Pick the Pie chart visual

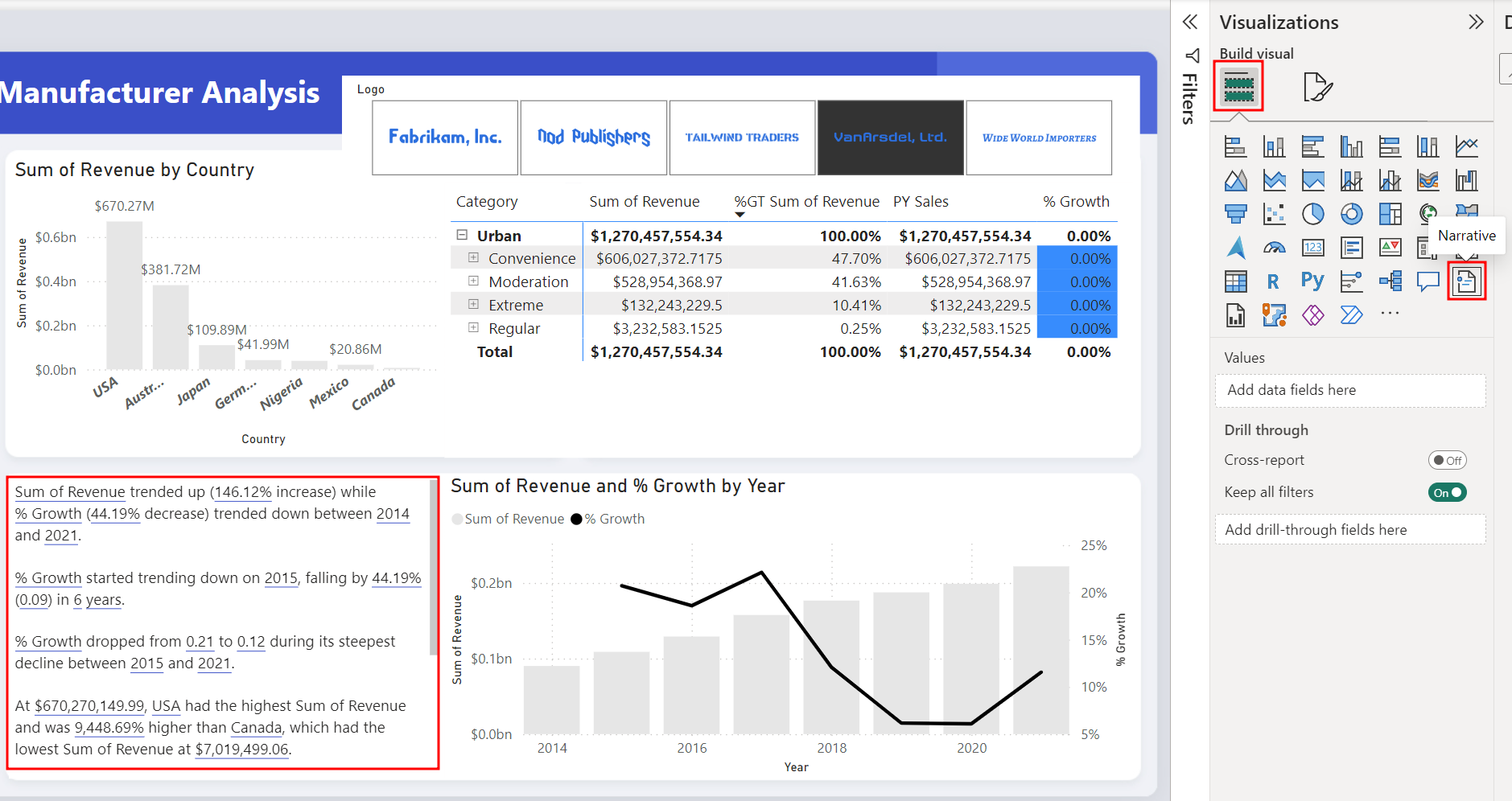pos(1312,214)
